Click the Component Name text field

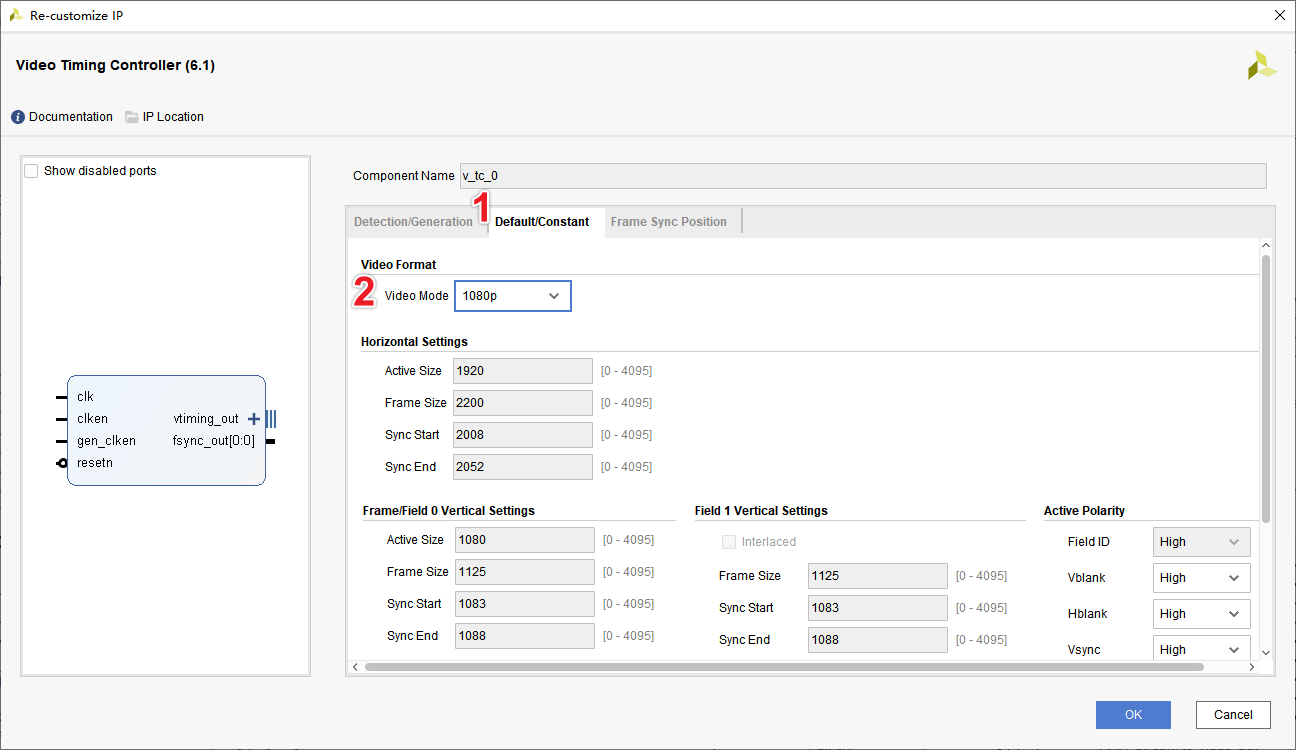pos(862,176)
